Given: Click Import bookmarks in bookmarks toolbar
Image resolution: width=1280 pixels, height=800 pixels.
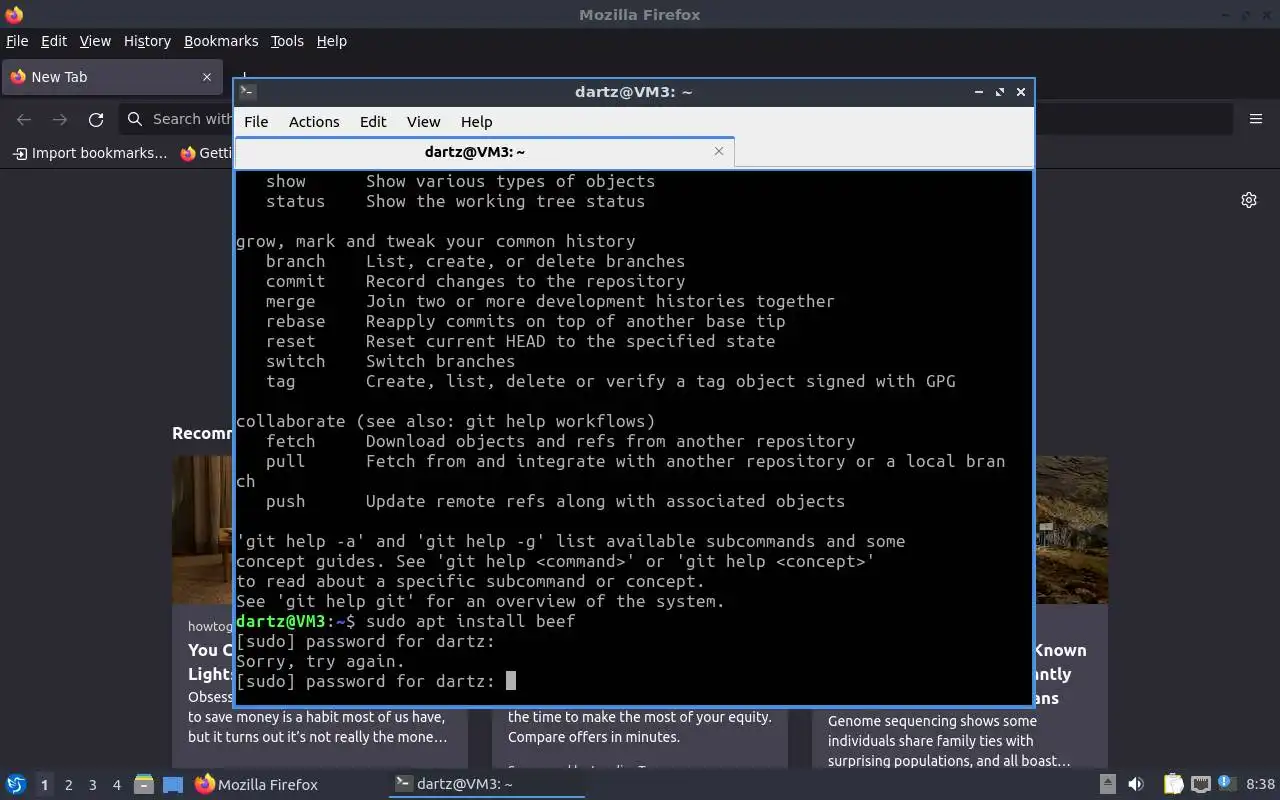Looking at the screenshot, I should tap(90, 153).
